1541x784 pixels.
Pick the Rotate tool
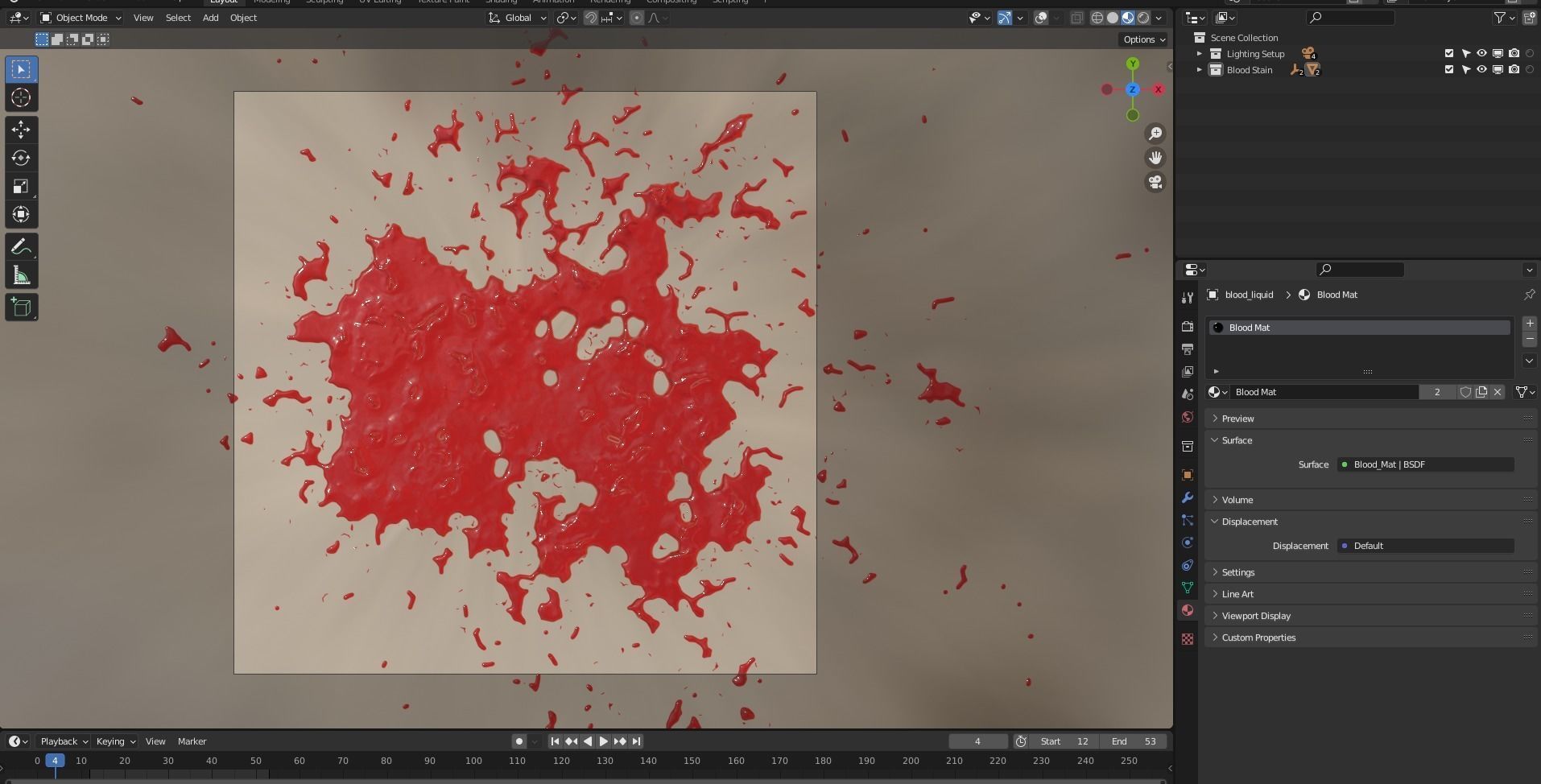click(21, 158)
